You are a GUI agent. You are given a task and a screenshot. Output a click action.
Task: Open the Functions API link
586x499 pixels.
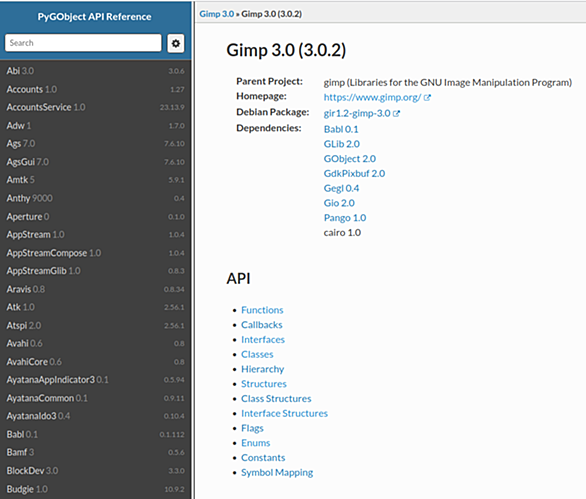tap(262, 310)
